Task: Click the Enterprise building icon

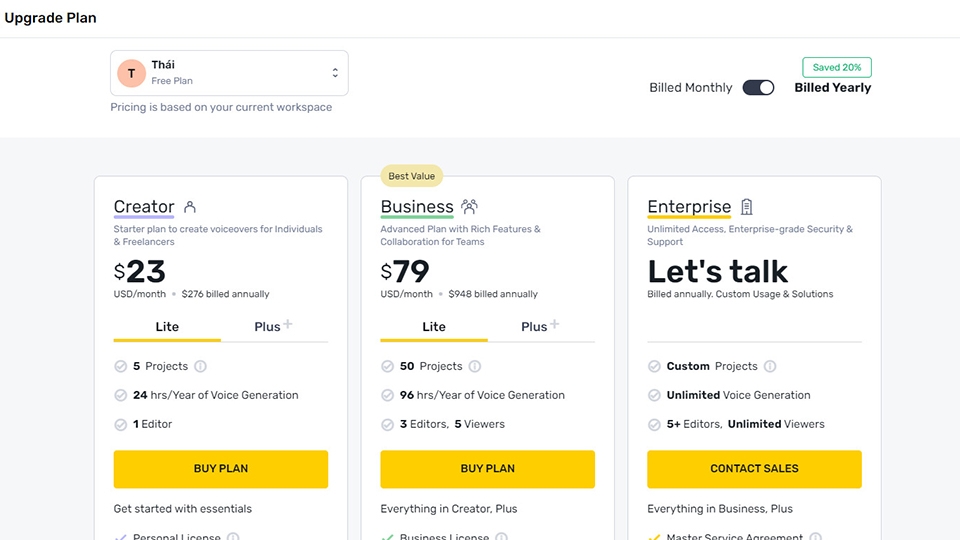Action: [x=746, y=207]
